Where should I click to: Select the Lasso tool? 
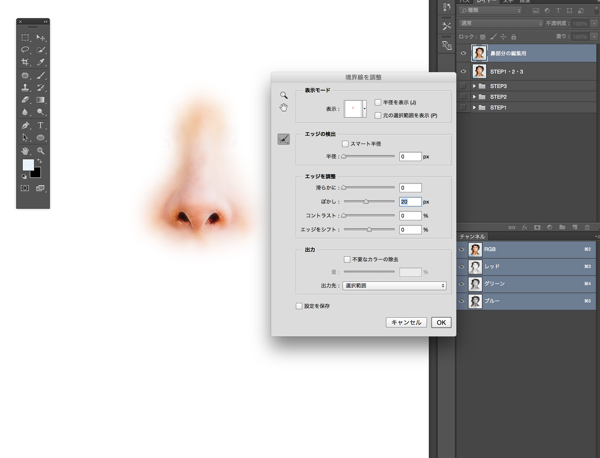point(25,50)
